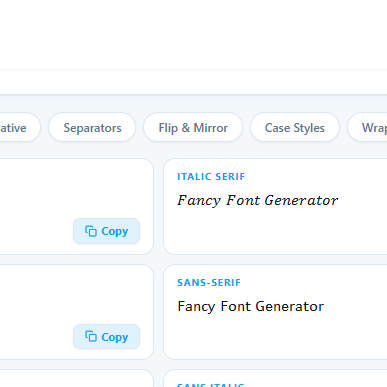
Task: Click the lower Copy button beside Sans-Serif card
Action: click(x=106, y=337)
